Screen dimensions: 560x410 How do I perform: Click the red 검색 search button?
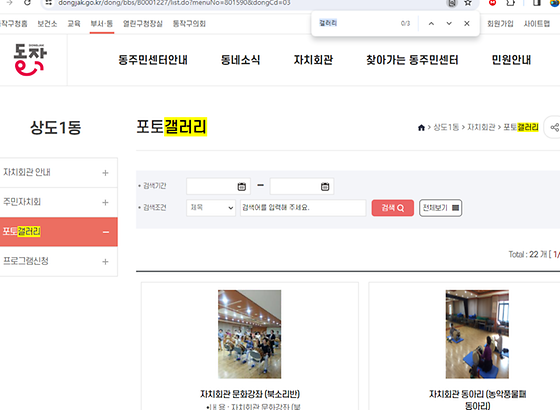(x=392, y=208)
